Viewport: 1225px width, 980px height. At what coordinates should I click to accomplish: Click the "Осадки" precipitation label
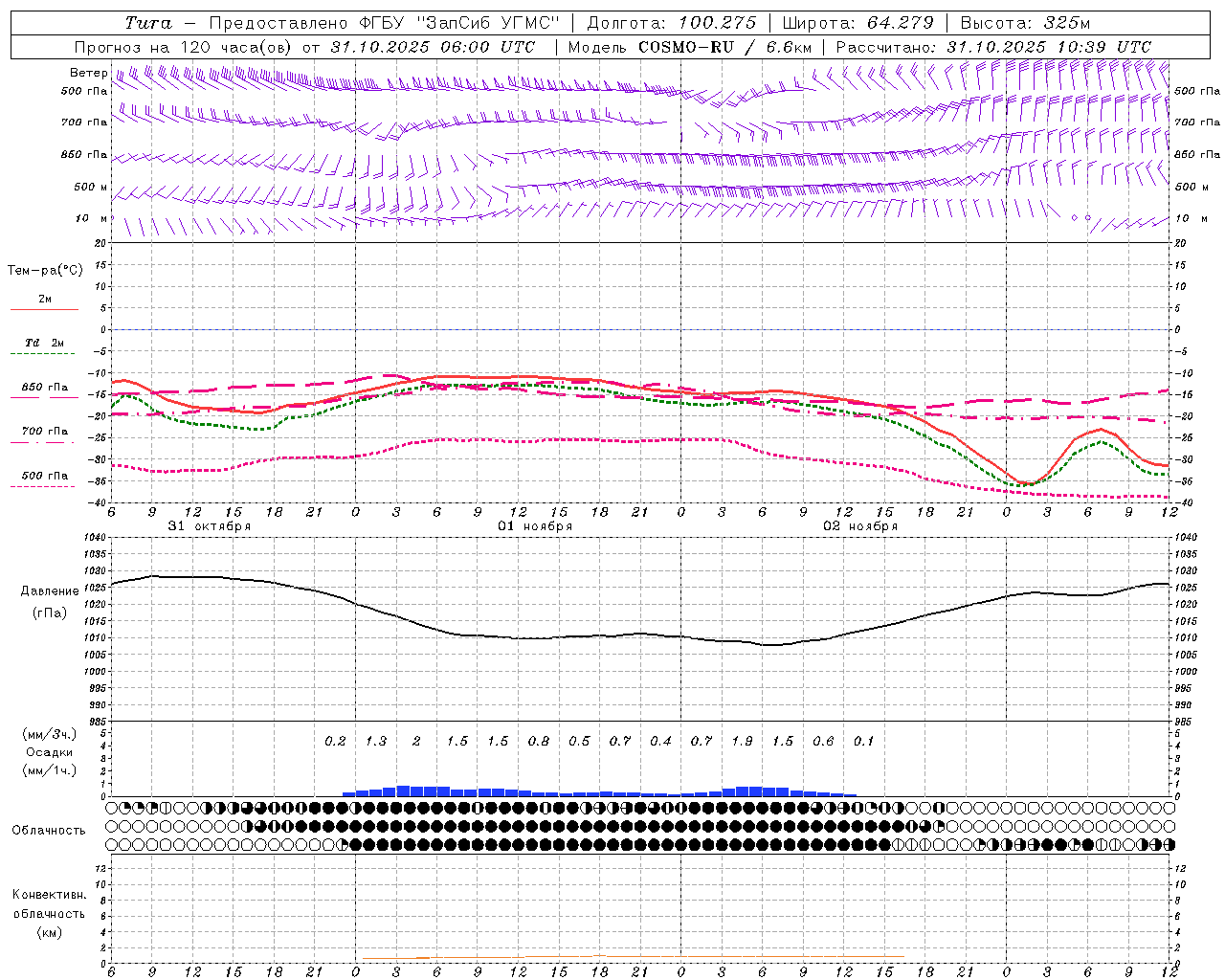[50, 752]
